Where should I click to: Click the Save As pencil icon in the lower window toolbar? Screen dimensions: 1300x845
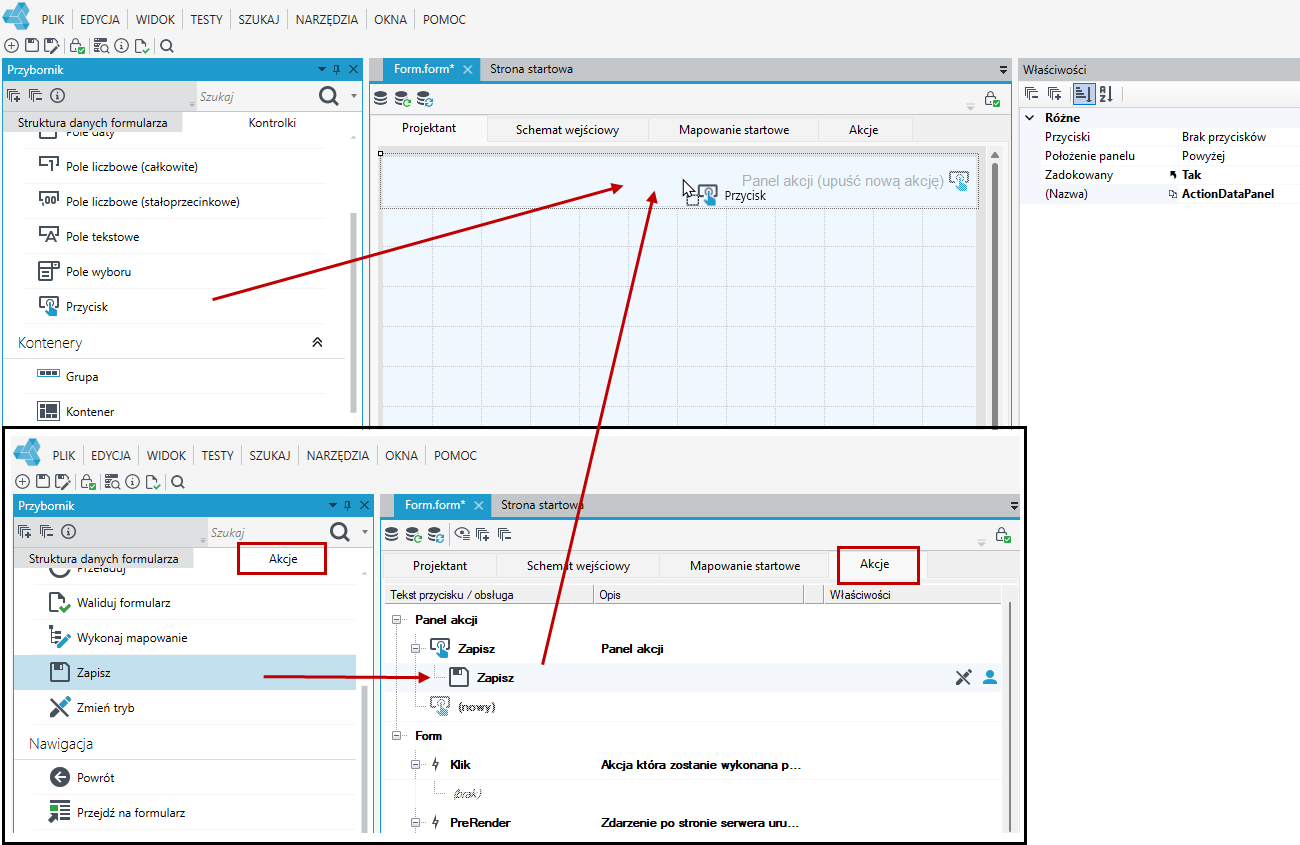point(62,481)
